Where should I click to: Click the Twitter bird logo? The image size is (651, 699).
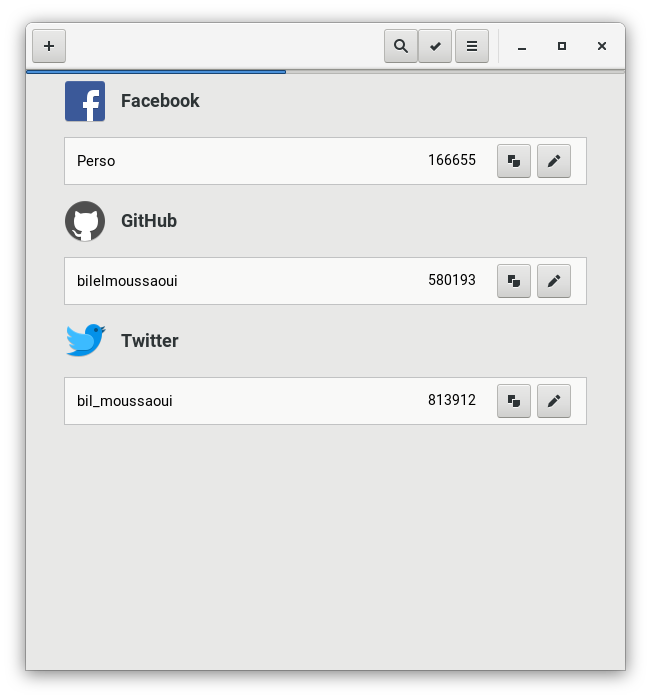tap(85, 340)
